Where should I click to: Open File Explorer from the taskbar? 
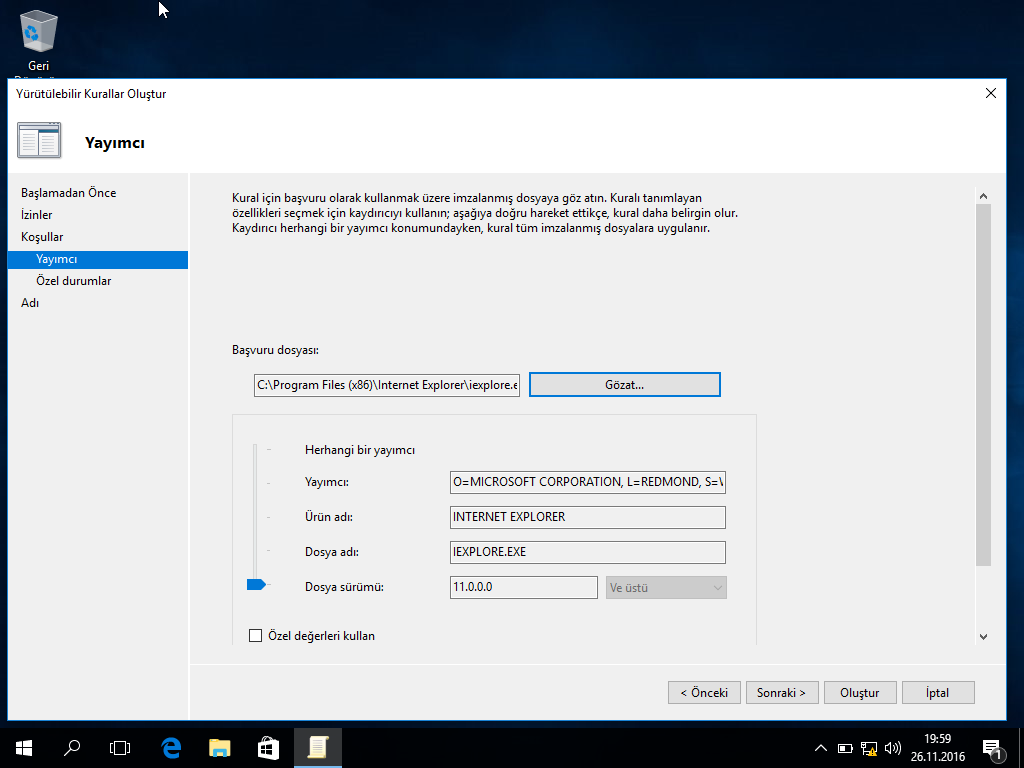tap(219, 747)
